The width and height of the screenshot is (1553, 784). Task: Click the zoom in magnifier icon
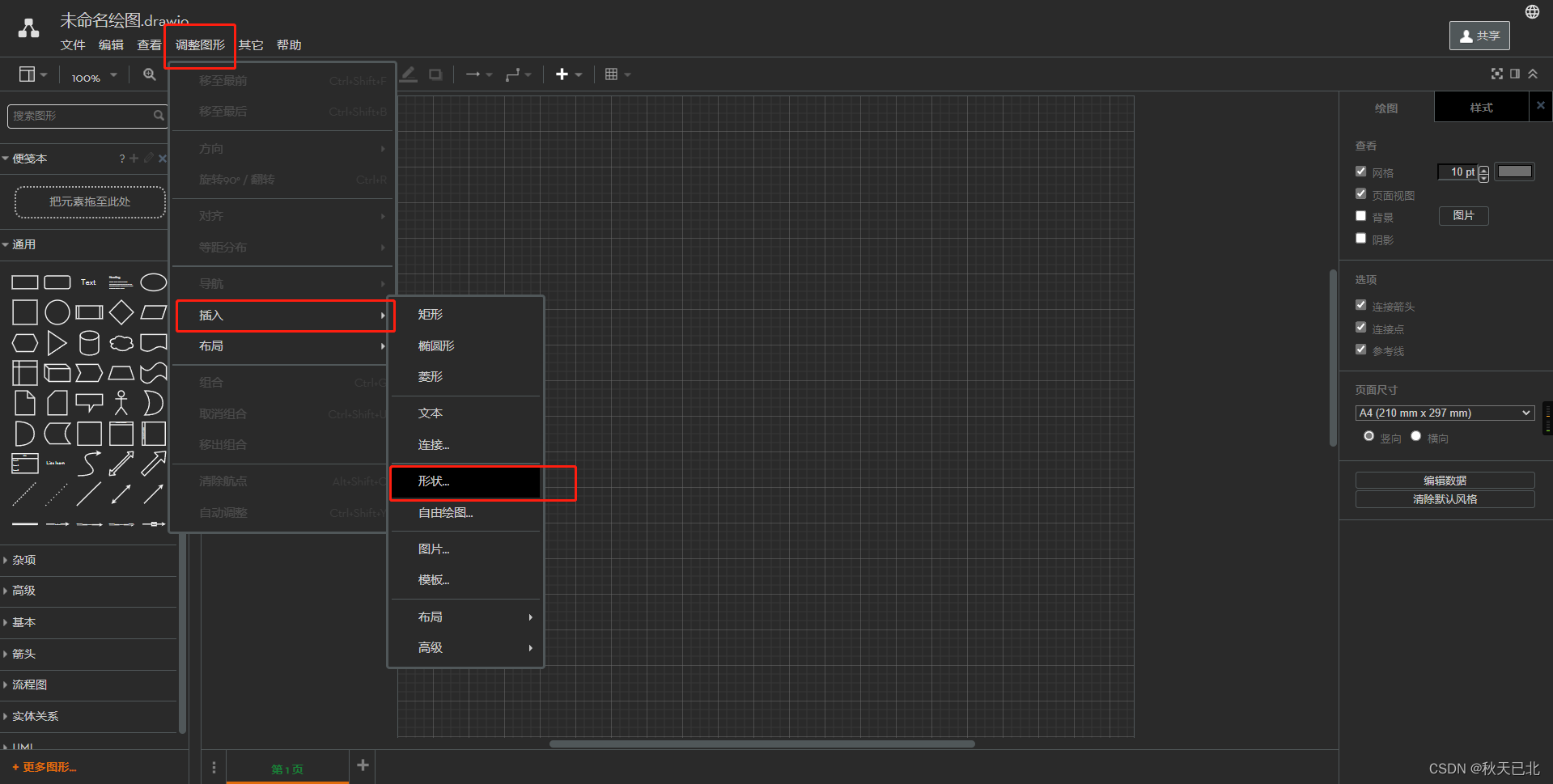tap(150, 74)
